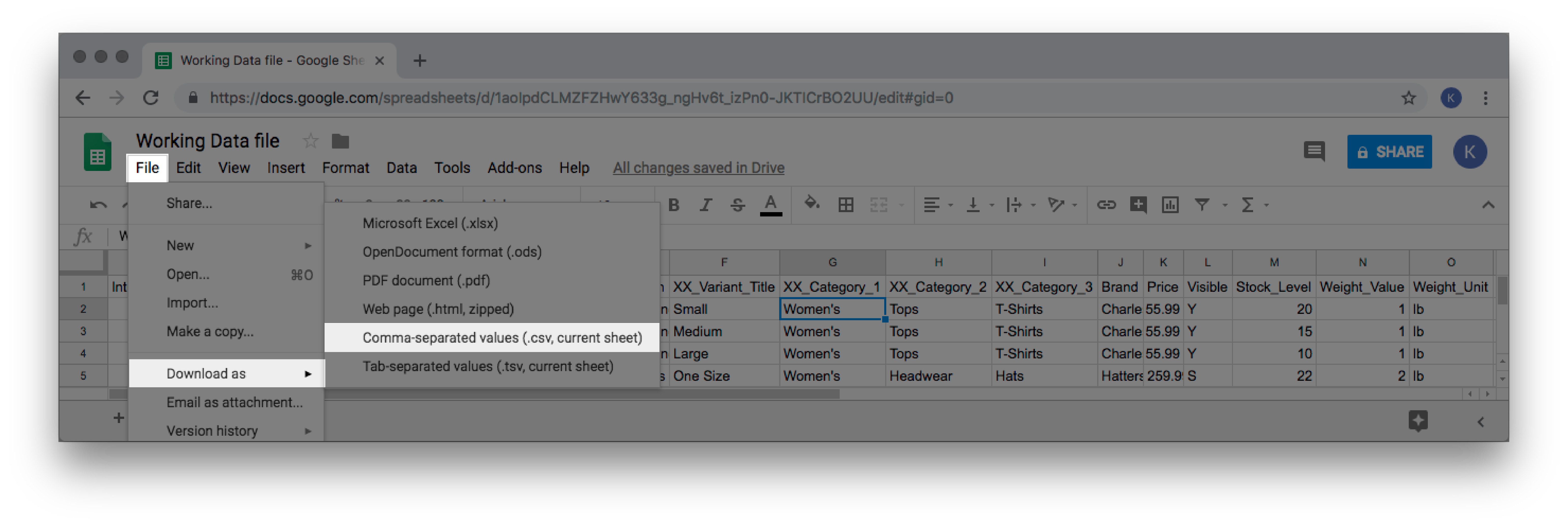Download as Tab-separated values (.tsv)
Screen dimensions: 1568x526
492,367
